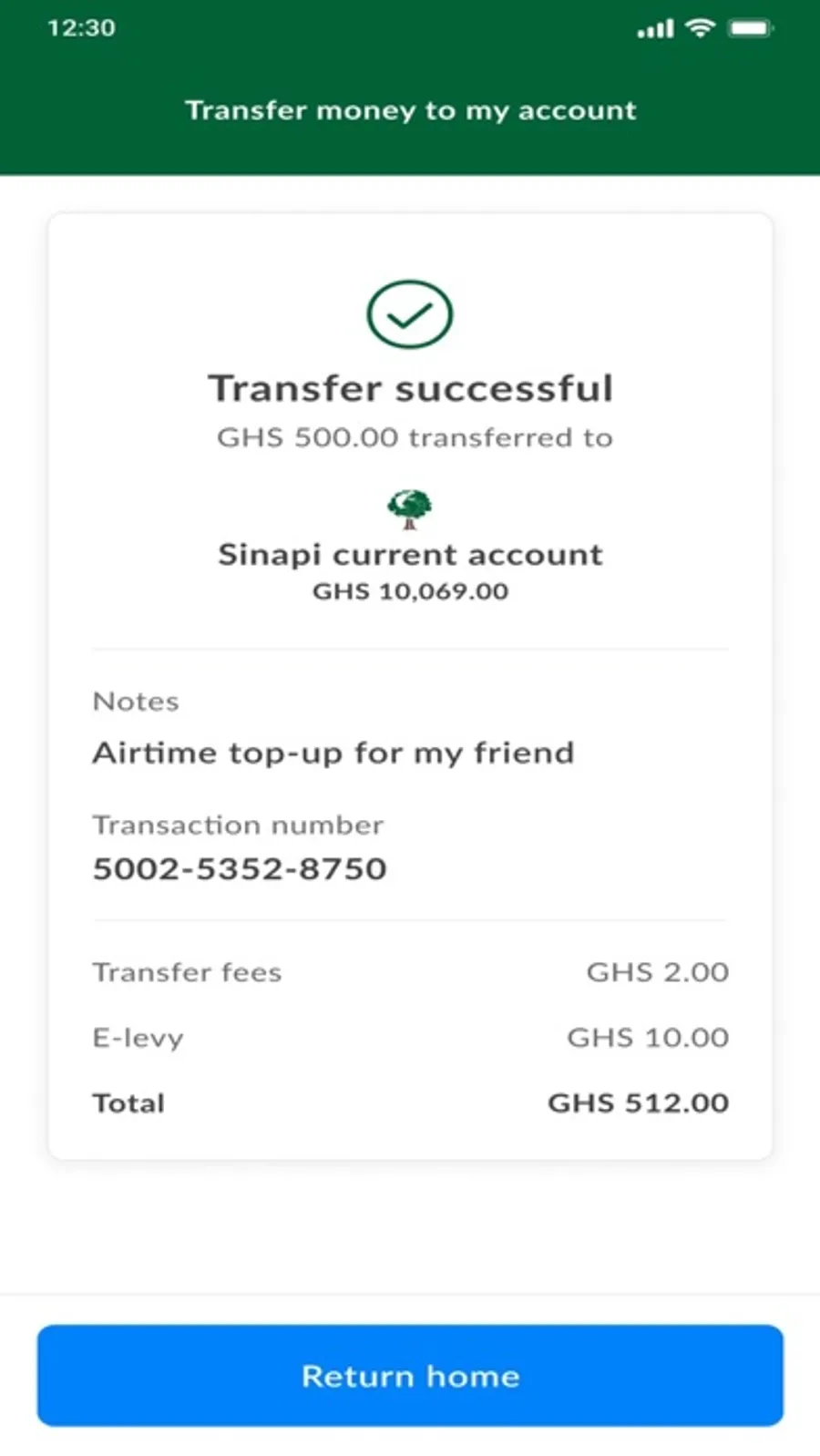Tap the Sinapi current account name
The width and height of the screenshot is (820, 1456).
(x=410, y=554)
